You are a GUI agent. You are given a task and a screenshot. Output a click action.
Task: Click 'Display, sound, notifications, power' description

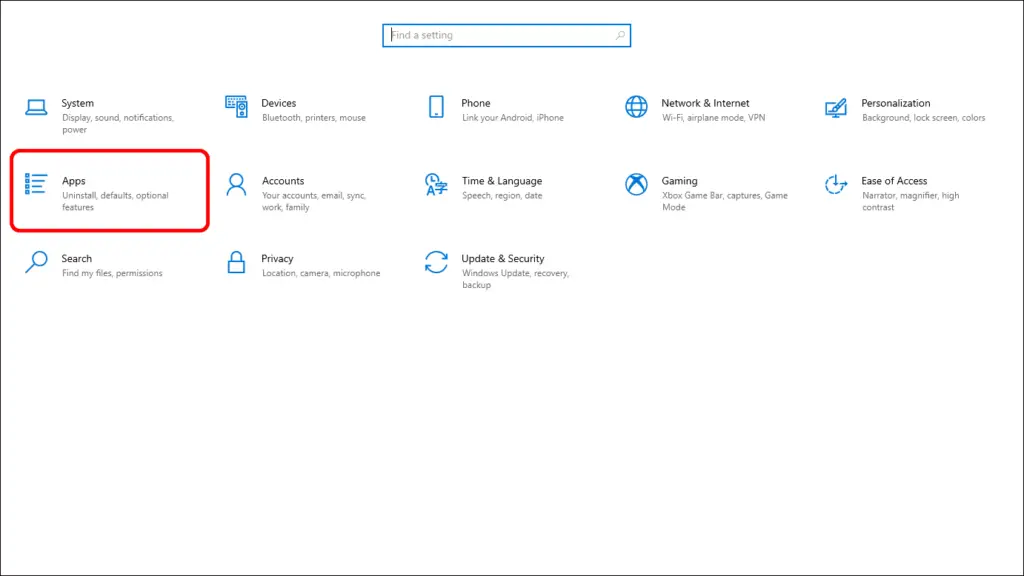(118, 123)
